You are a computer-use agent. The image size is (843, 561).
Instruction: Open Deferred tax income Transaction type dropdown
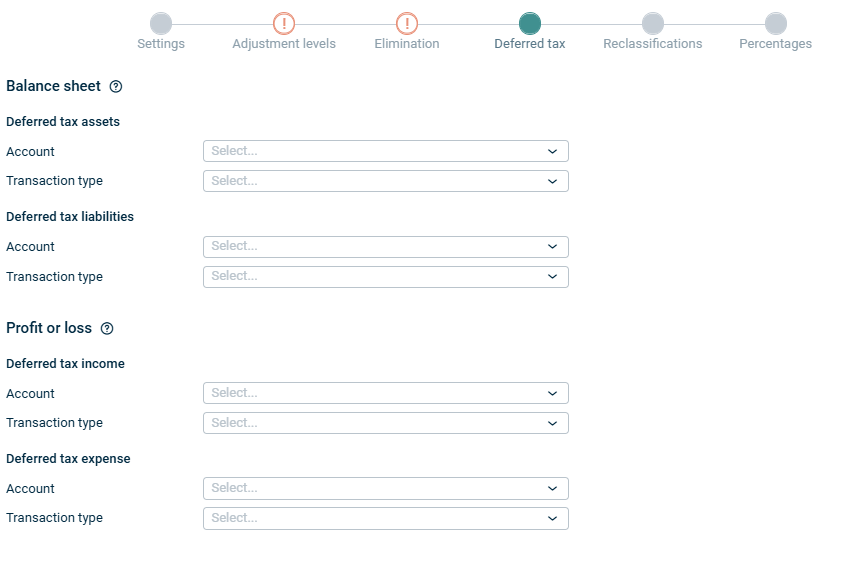[x=385, y=423]
